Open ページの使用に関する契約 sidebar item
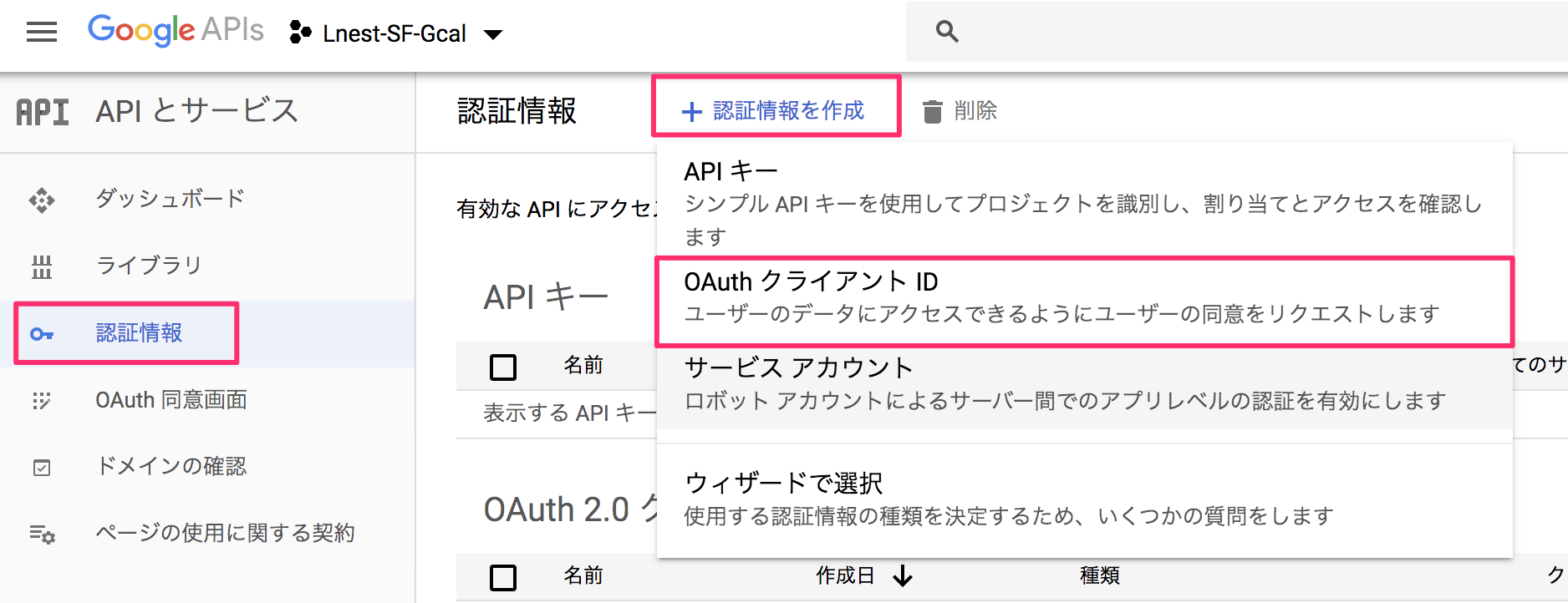The image size is (1568, 603). pyautogui.click(x=207, y=533)
